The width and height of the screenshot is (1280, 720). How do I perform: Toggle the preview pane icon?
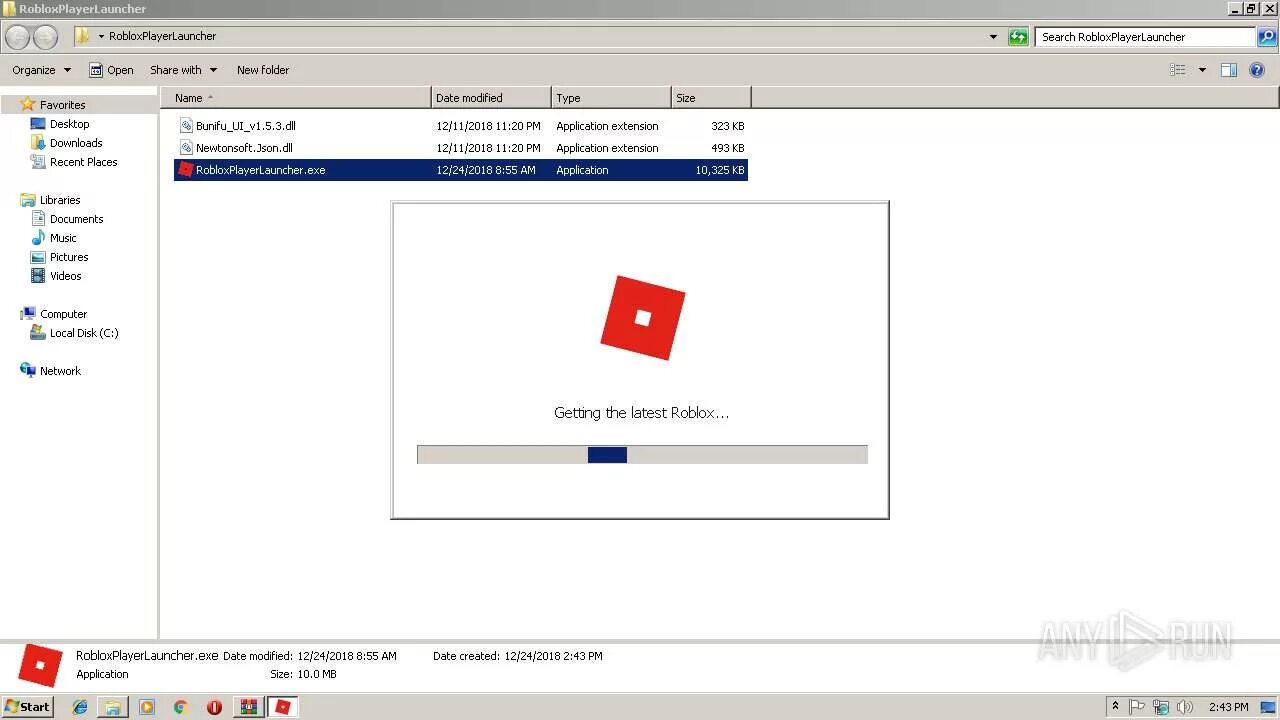1229,70
